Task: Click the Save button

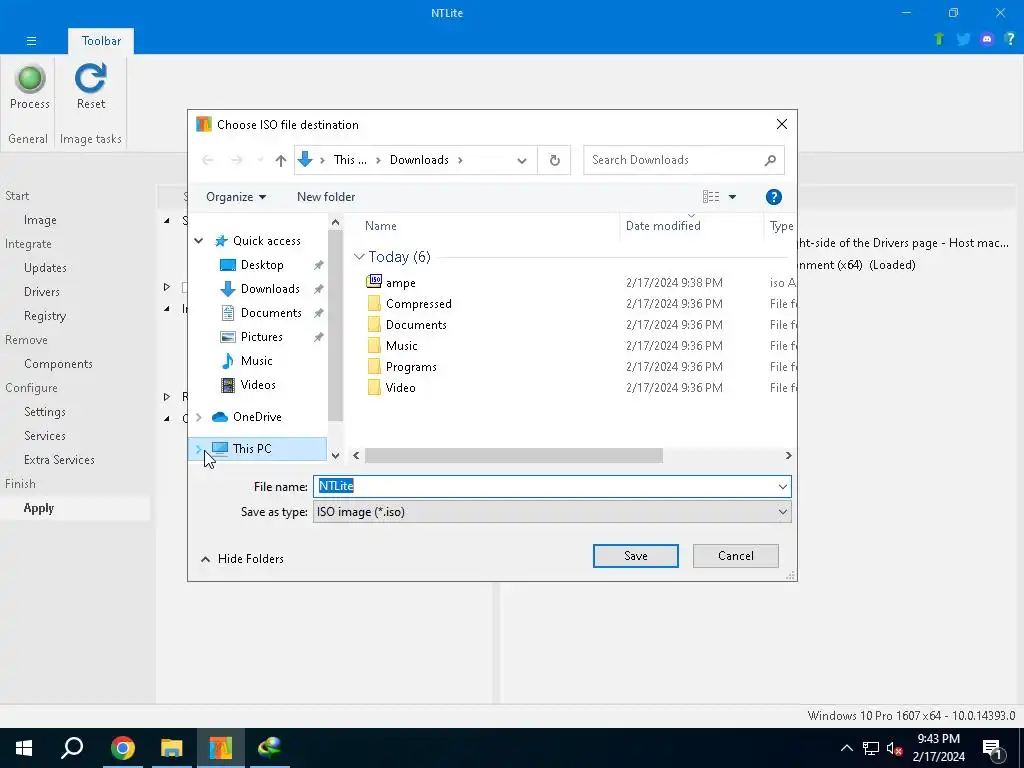Action: [x=635, y=556]
